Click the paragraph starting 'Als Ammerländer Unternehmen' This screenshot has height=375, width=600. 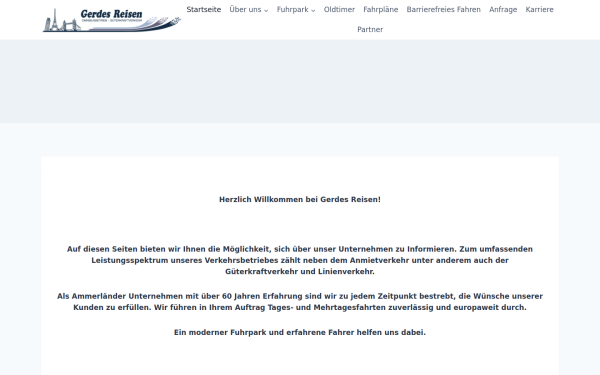(x=300, y=302)
